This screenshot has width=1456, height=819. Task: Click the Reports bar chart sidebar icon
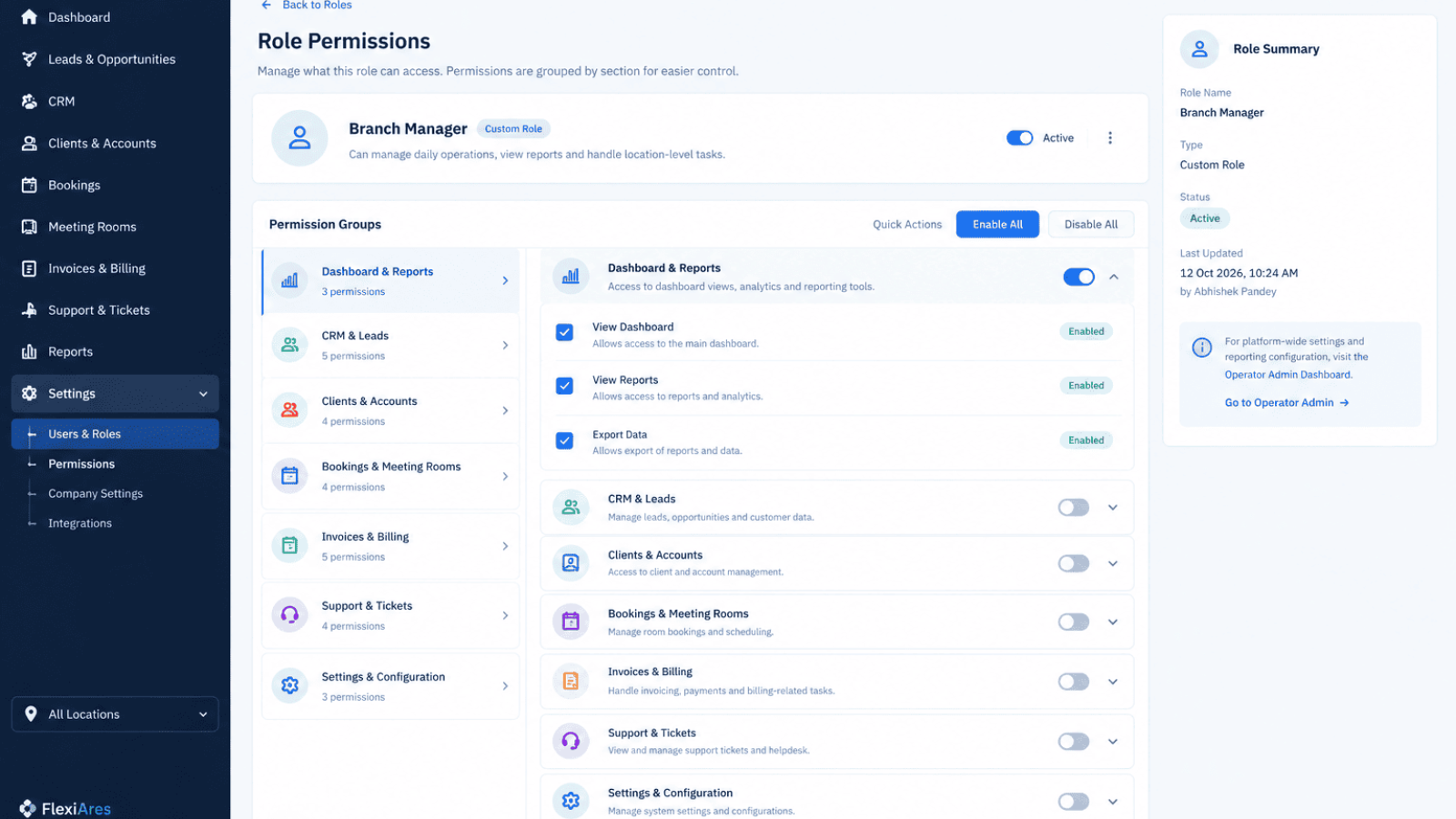29,351
